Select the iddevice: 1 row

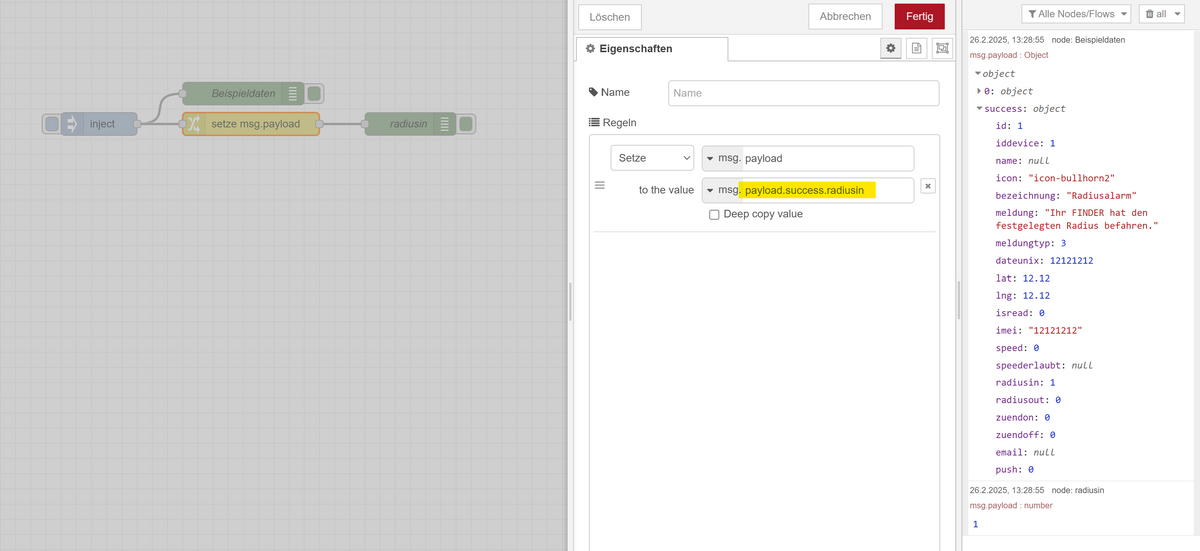(1025, 143)
